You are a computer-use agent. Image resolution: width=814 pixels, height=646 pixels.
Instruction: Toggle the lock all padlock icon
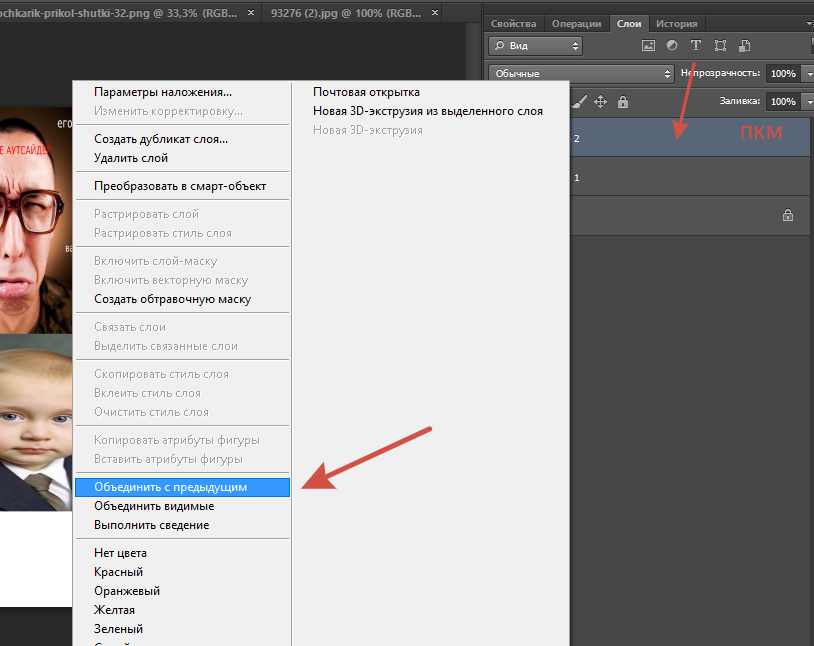click(623, 101)
